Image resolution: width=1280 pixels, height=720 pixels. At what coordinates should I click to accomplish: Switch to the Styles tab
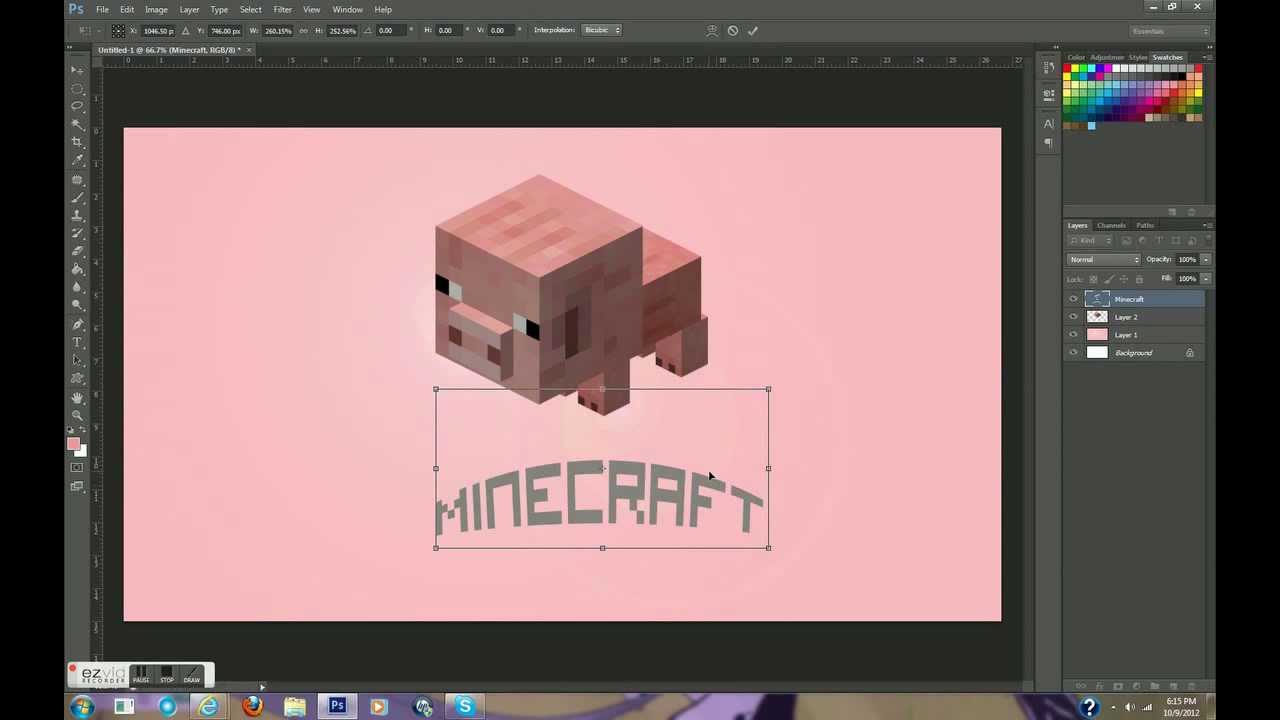[1138, 57]
